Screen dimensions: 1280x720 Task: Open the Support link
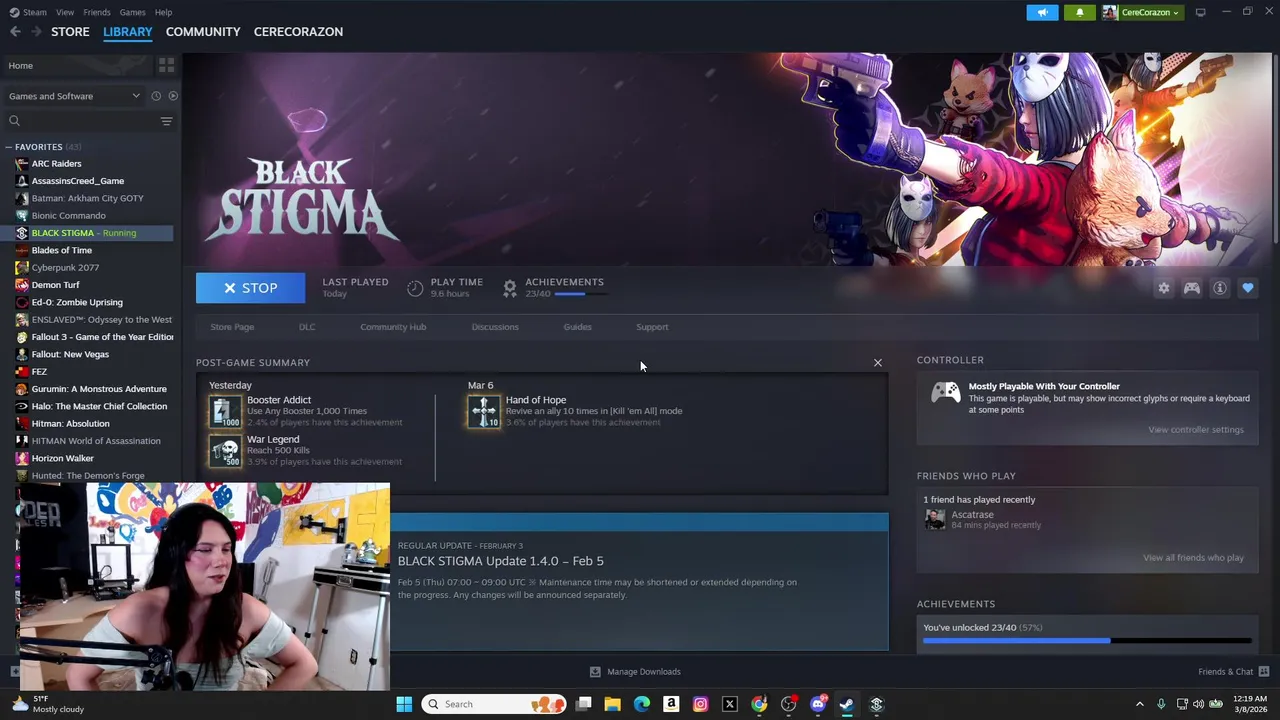652,327
